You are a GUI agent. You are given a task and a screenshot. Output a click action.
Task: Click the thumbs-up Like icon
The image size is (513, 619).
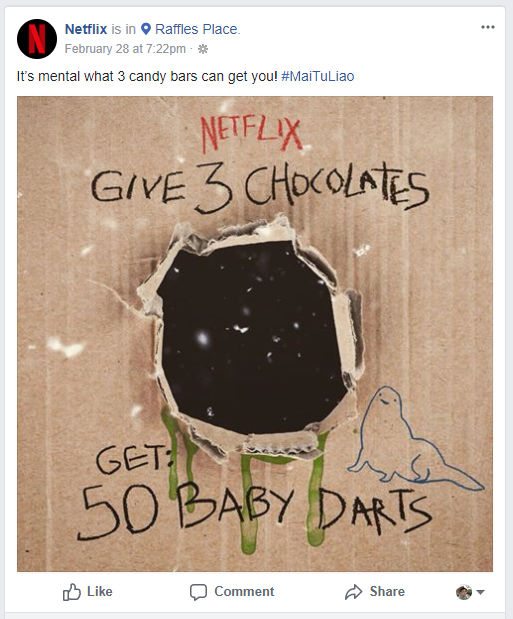71,592
